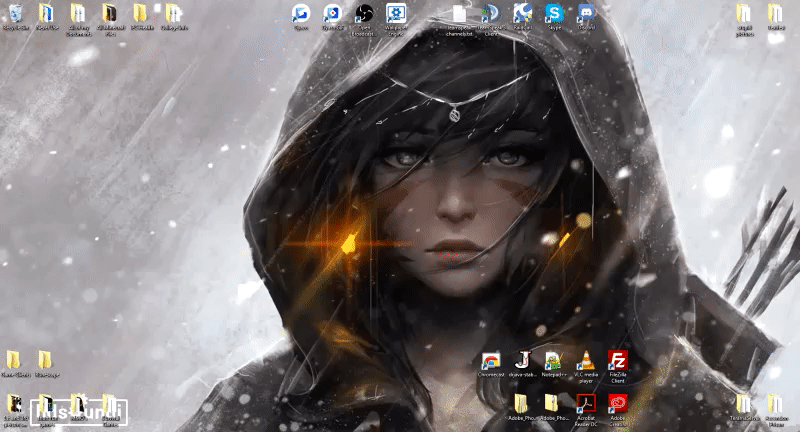Screen dimensions: 800x432
Task: Launch the Wallpaper Engine shortcut
Action: coord(396,19)
